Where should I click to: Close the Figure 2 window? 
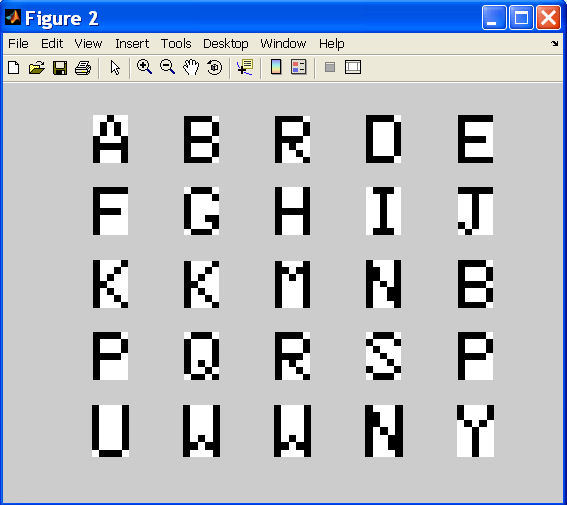(x=548, y=17)
